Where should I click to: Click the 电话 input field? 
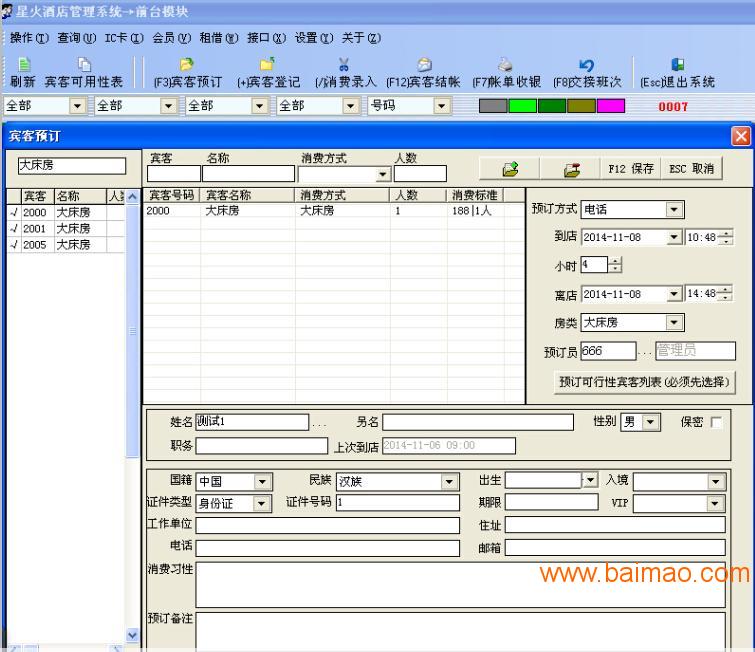tap(327, 548)
